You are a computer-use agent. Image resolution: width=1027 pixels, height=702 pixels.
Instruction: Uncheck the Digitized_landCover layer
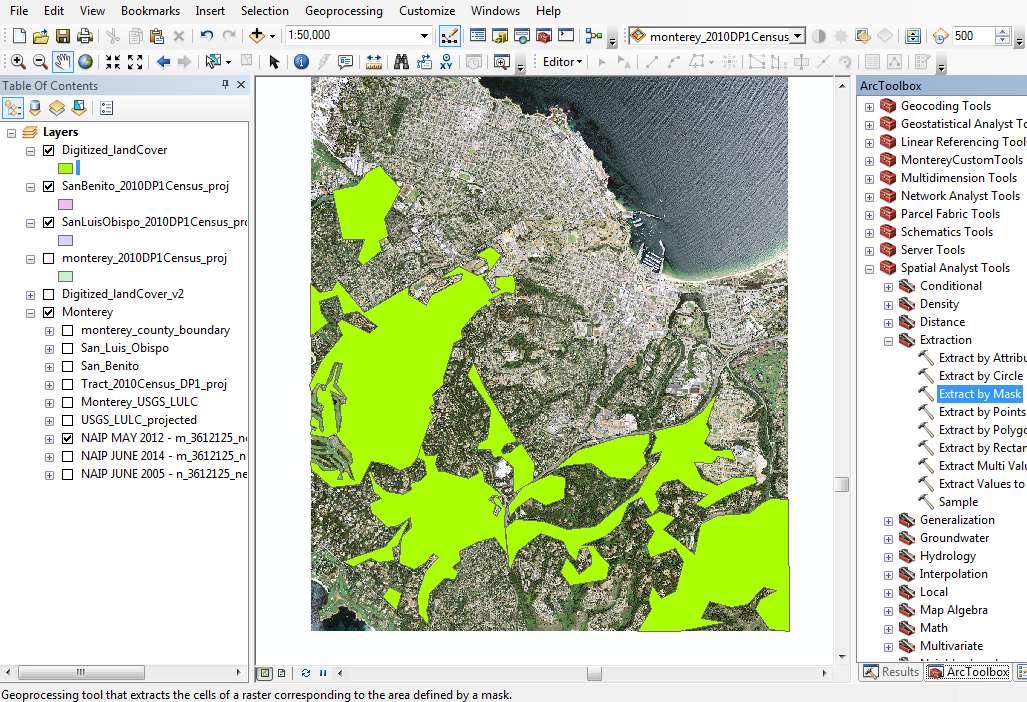click(x=49, y=150)
